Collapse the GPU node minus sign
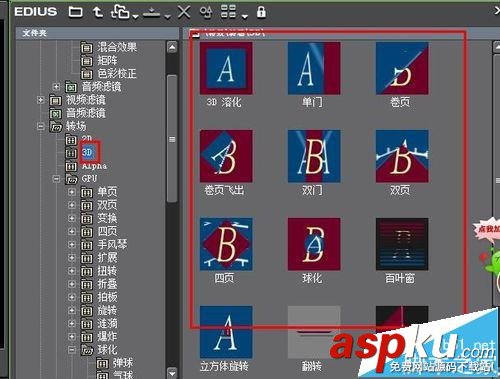500x379 pixels. pos(56,179)
